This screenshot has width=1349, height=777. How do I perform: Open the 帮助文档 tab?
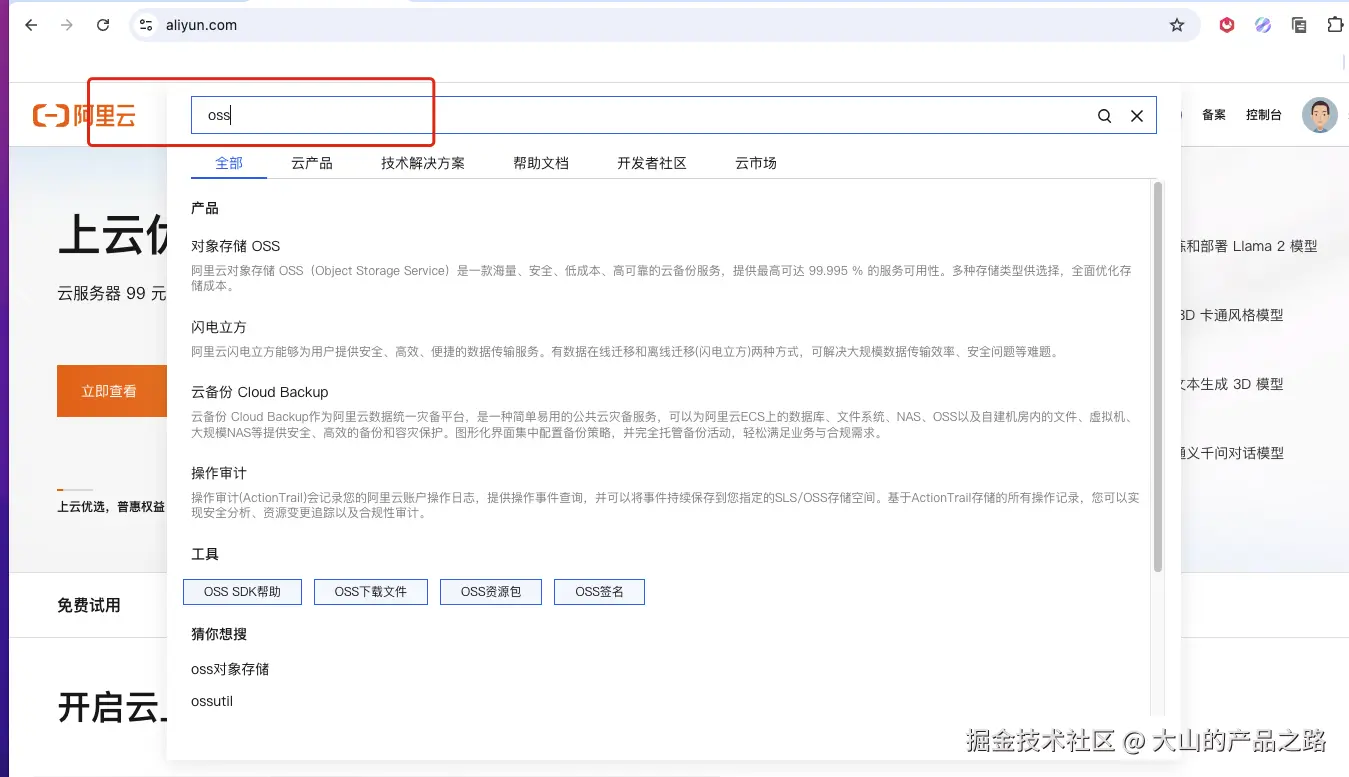(x=541, y=162)
